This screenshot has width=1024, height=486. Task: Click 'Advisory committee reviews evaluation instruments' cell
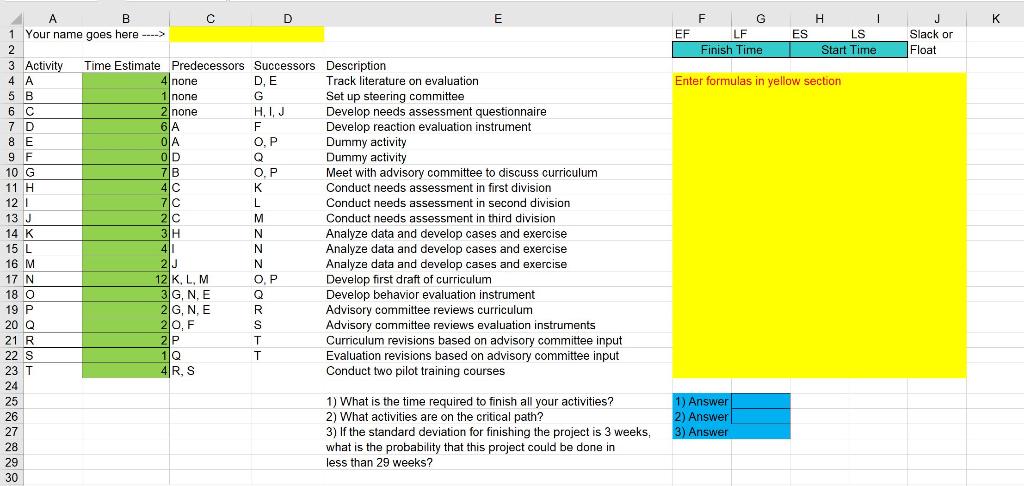[x=498, y=325]
